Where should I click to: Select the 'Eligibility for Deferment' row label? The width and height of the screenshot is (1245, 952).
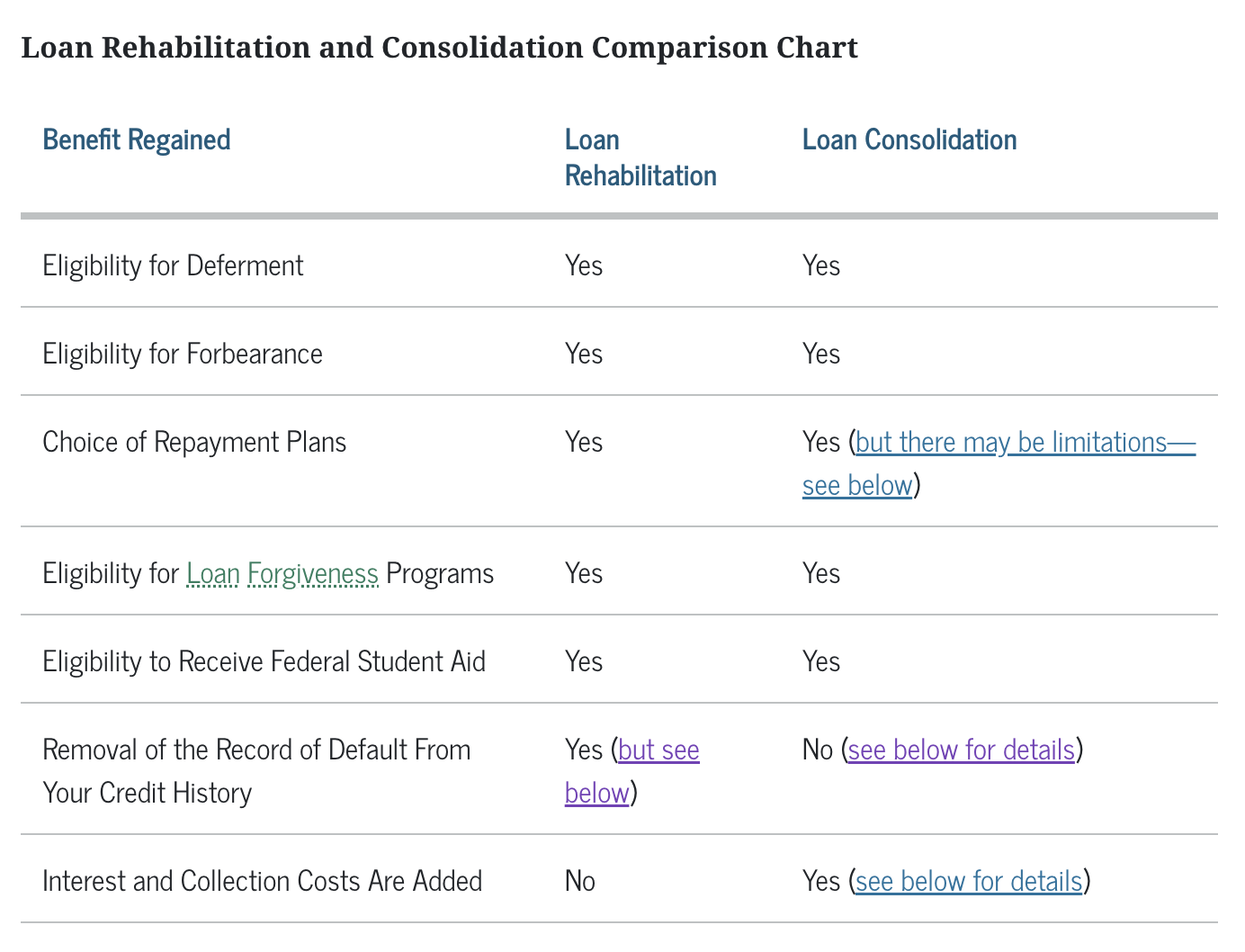(173, 266)
